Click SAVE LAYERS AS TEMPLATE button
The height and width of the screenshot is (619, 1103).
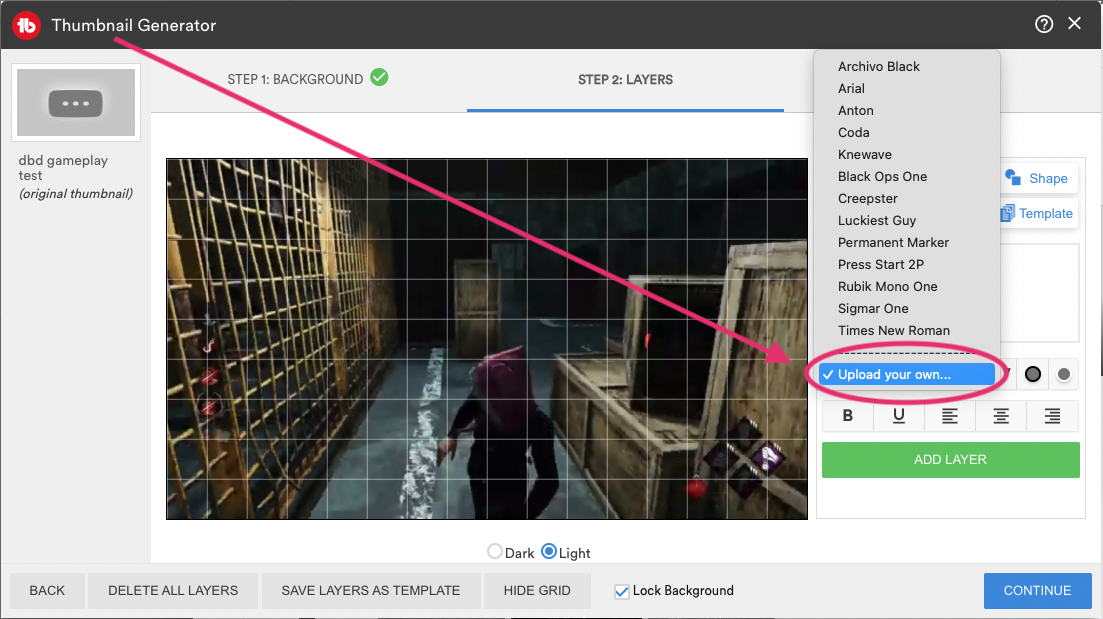371,590
